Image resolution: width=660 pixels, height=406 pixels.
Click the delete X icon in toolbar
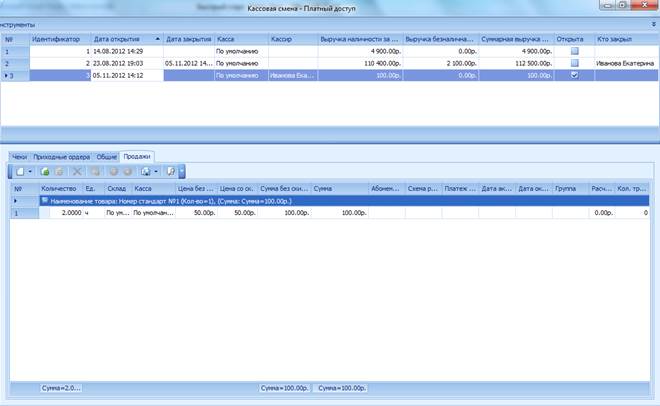[x=78, y=172]
